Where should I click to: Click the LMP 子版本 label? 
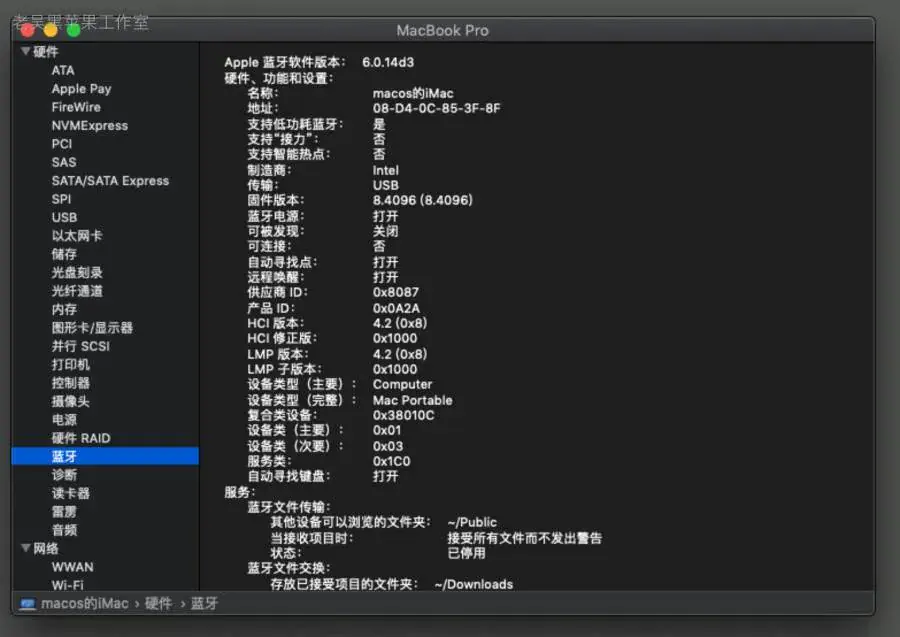284,369
